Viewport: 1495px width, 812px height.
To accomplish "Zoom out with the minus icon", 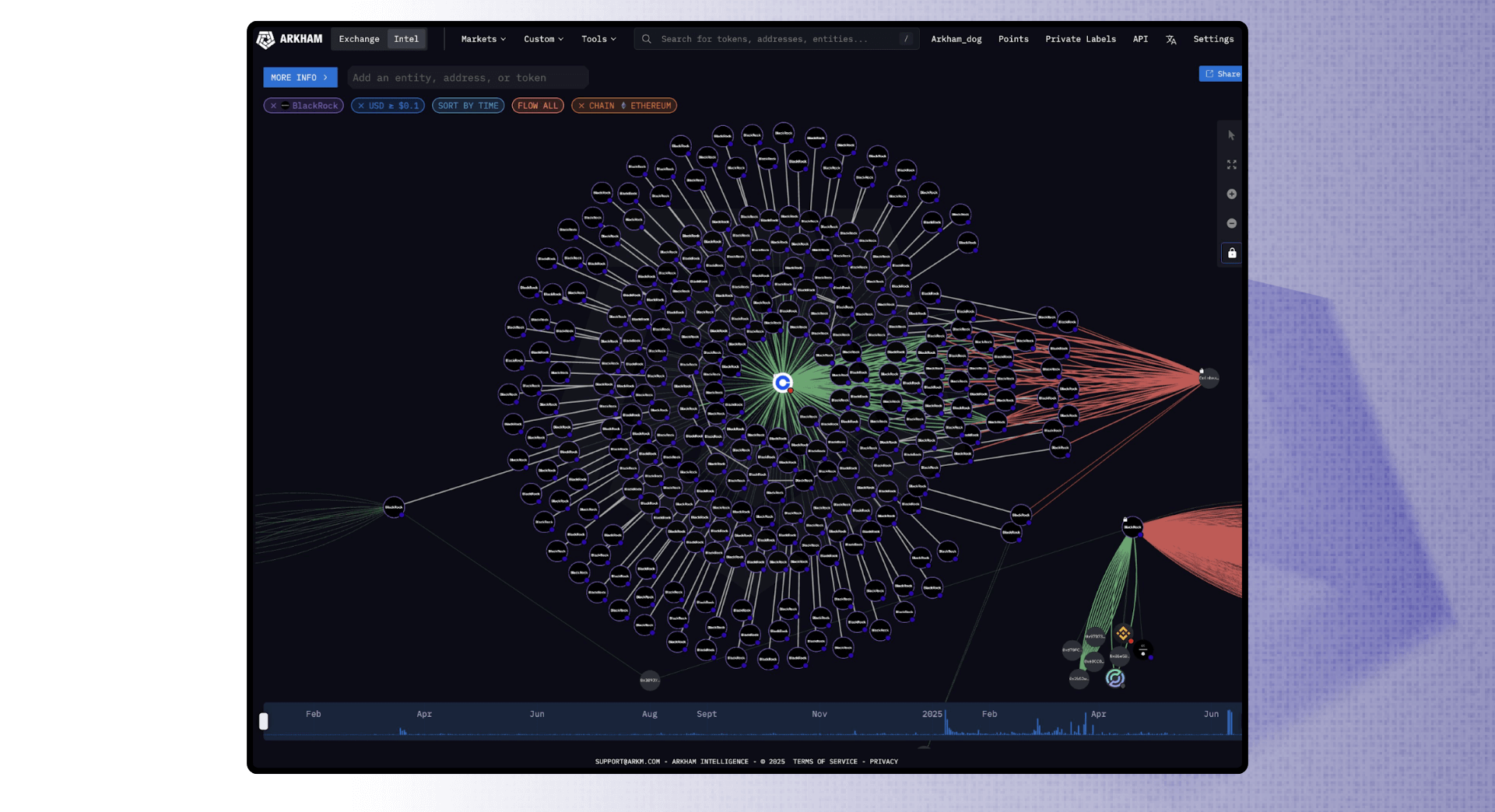I will pyautogui.click(x=1231, y=223).
